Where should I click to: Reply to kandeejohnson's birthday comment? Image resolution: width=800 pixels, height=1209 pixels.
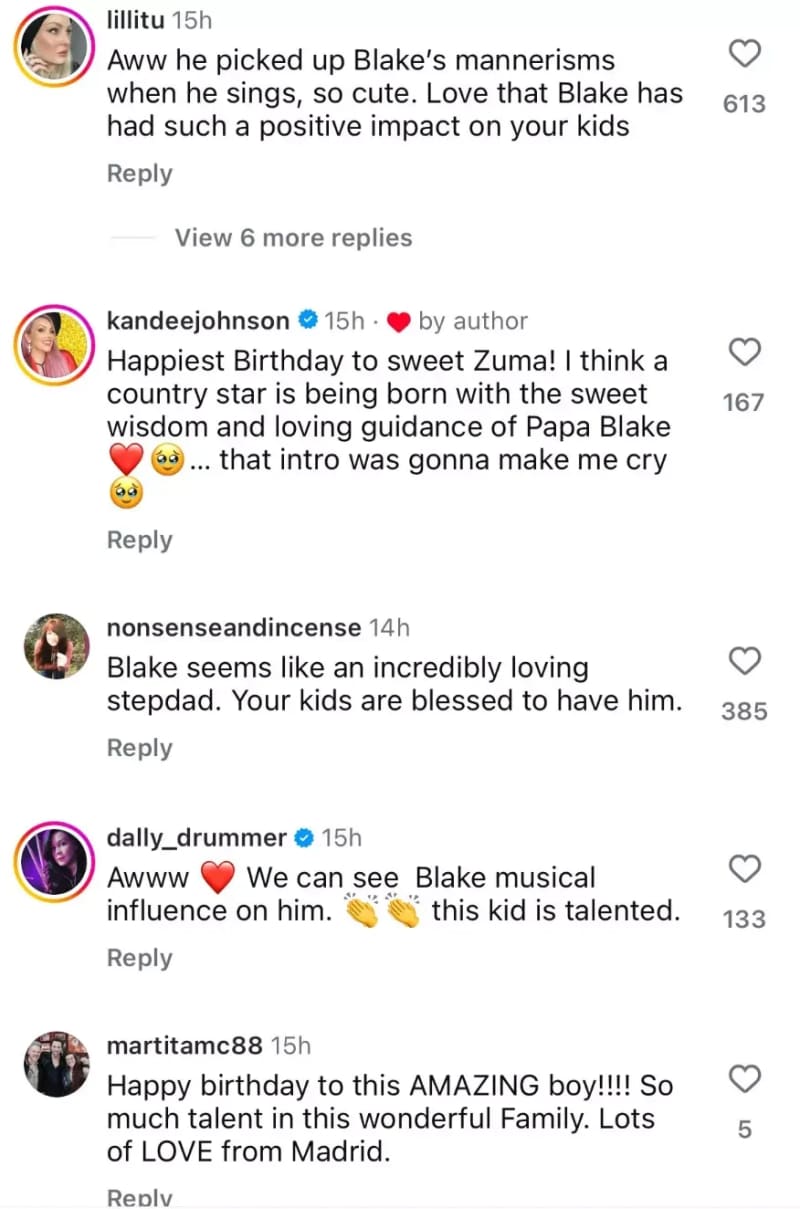point(140,540)
